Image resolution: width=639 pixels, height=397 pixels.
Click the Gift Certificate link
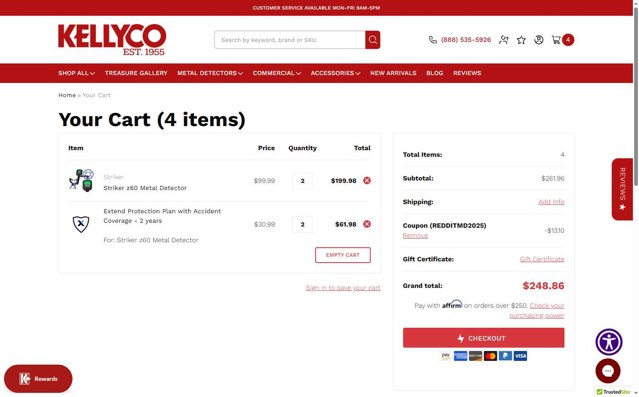[x=542, y=259]
